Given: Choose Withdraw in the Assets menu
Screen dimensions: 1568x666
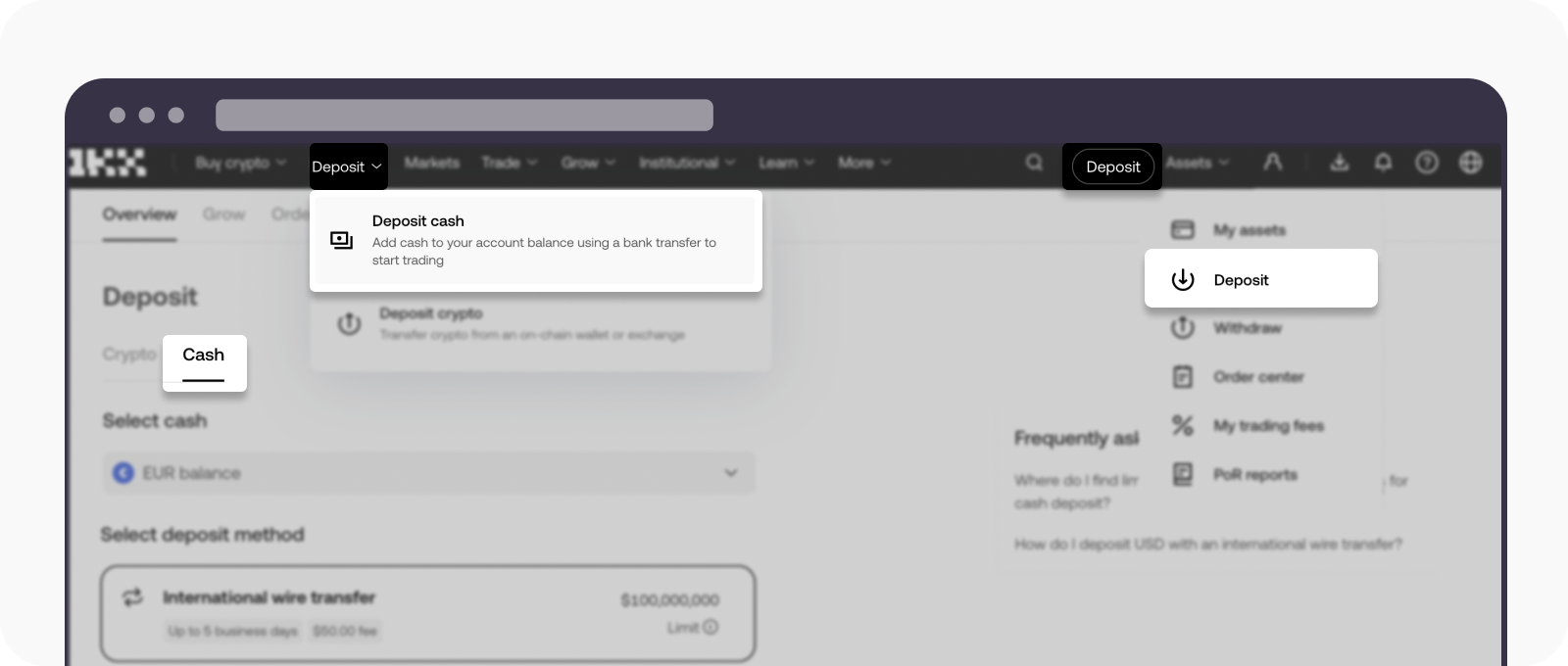Looking at the screenshot, I should coord(1247,328).
